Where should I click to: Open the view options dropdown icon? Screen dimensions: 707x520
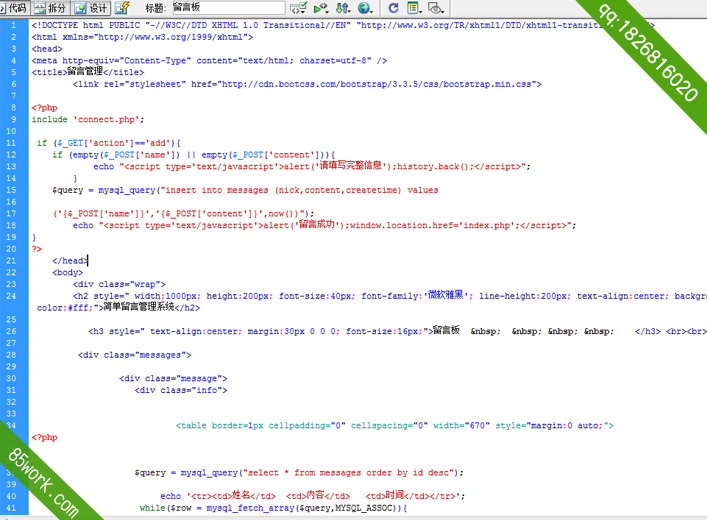tap(414, 8)
